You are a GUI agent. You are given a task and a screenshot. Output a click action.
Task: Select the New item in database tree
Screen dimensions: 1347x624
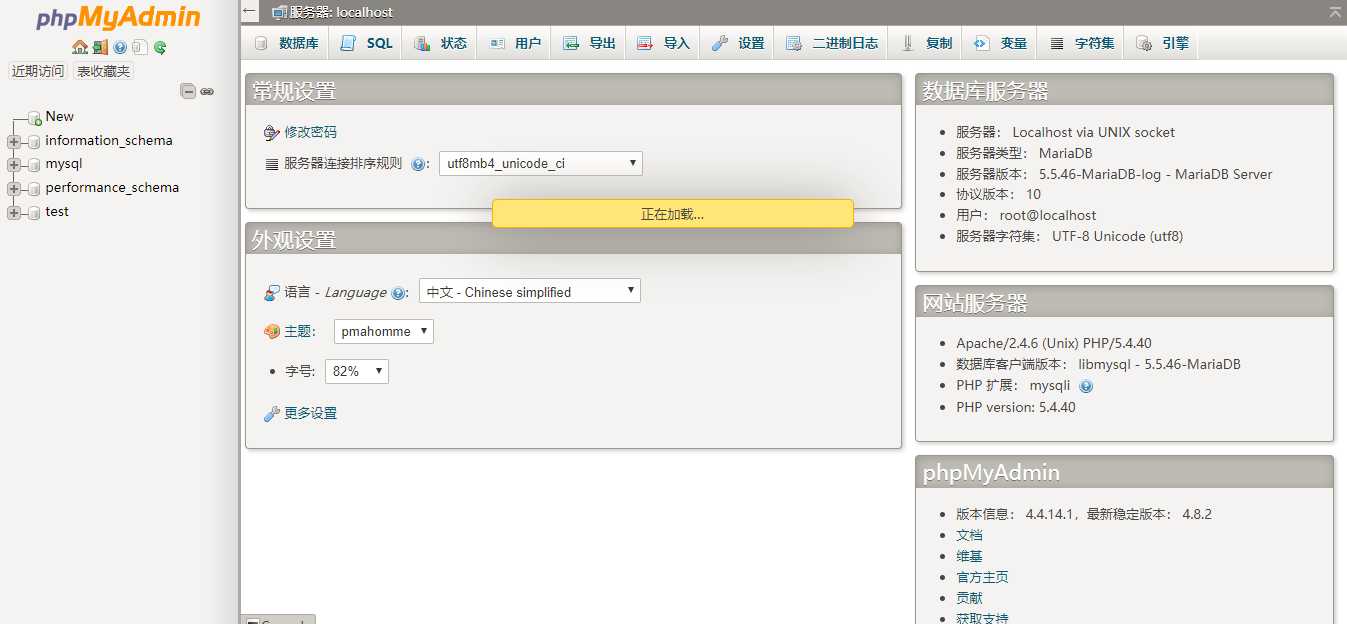click(x=60, y=117)
